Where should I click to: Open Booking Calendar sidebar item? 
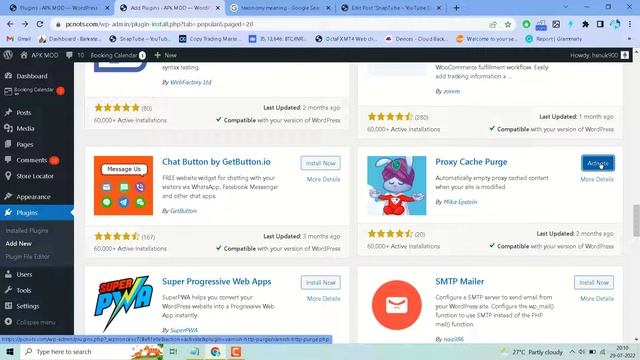pos(34,91)
